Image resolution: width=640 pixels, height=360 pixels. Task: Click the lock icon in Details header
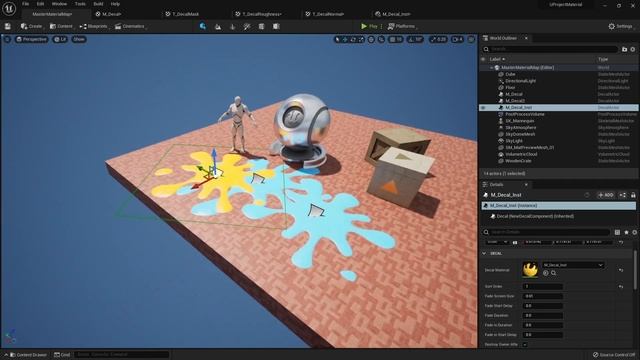[633, 195]
